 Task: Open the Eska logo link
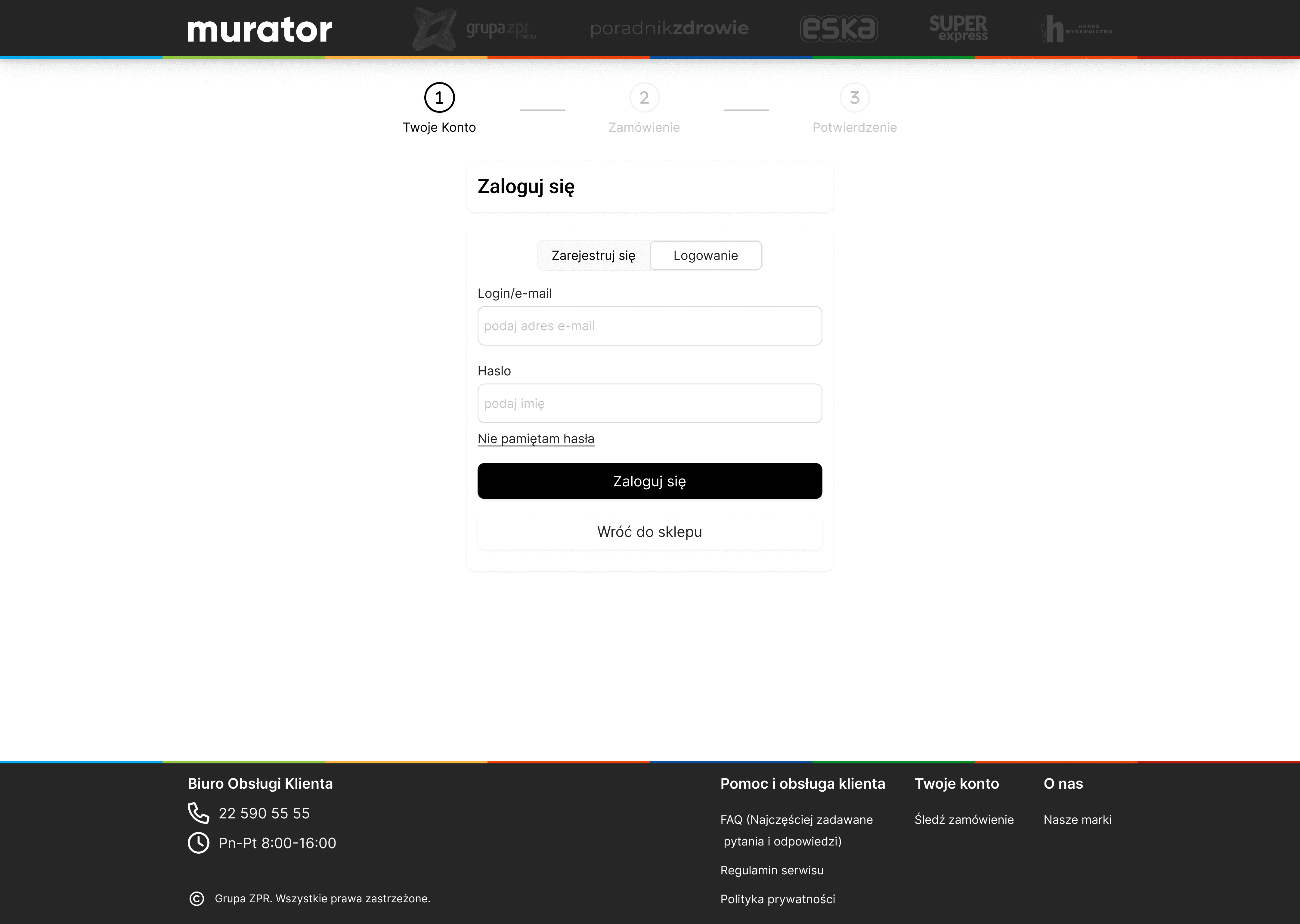(x=838, y=29)
